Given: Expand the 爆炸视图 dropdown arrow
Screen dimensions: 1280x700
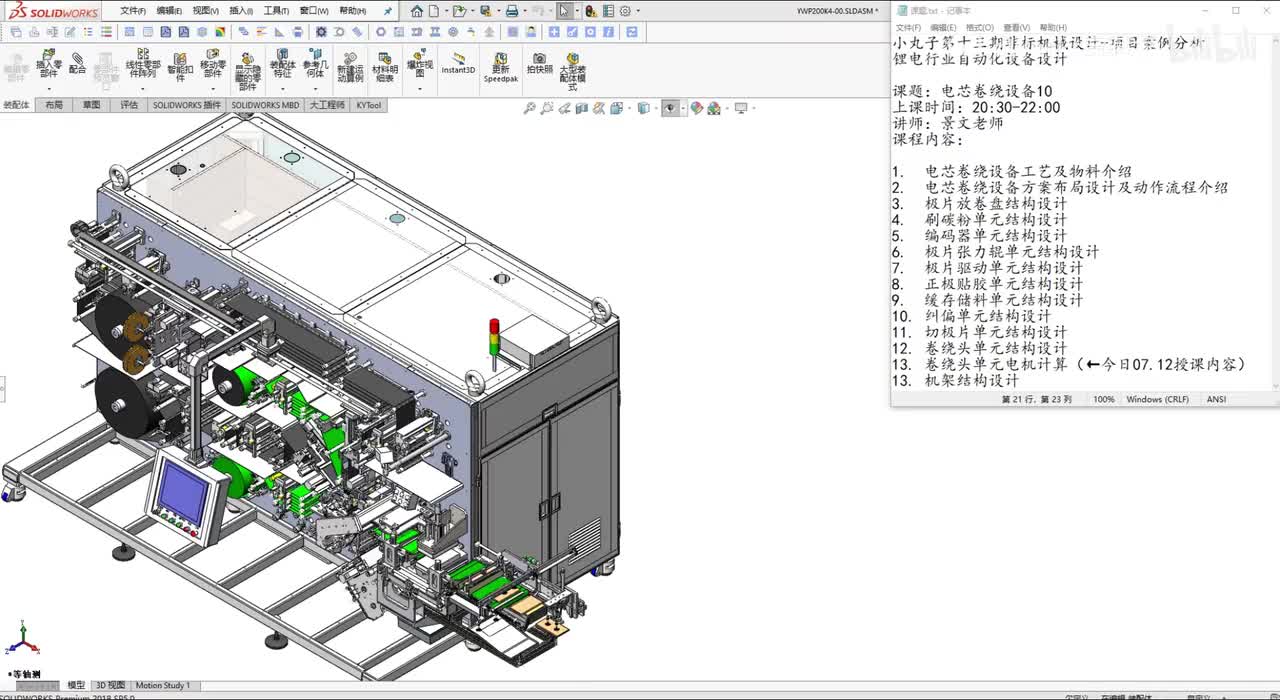Looking at the screenshot, I should point(419,89).
